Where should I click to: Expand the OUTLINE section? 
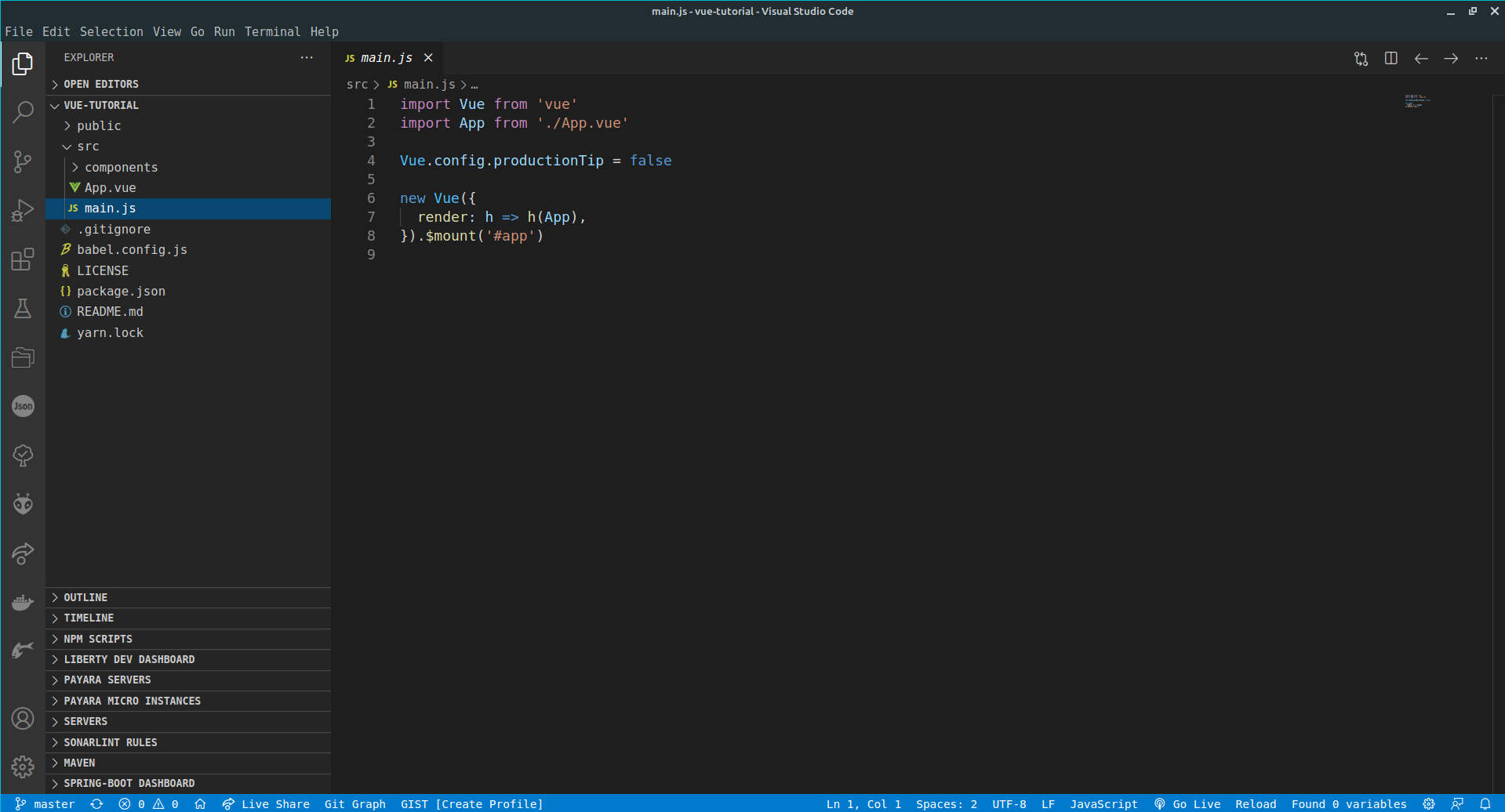[188, 597]
